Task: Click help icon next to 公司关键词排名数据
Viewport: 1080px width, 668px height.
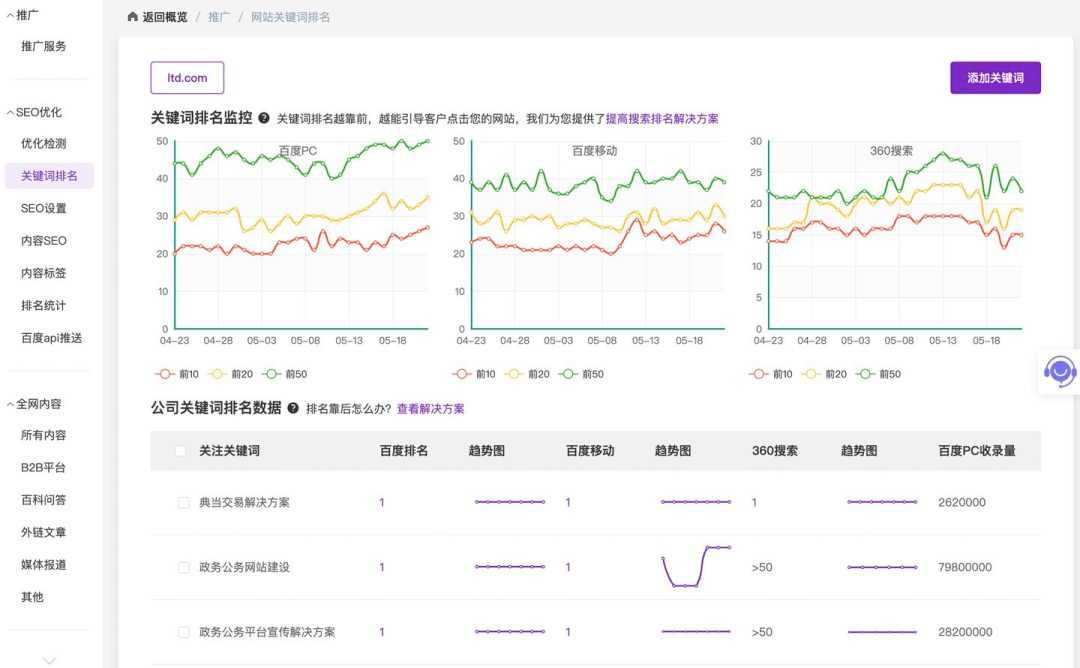Action: (x=293, y=408)
